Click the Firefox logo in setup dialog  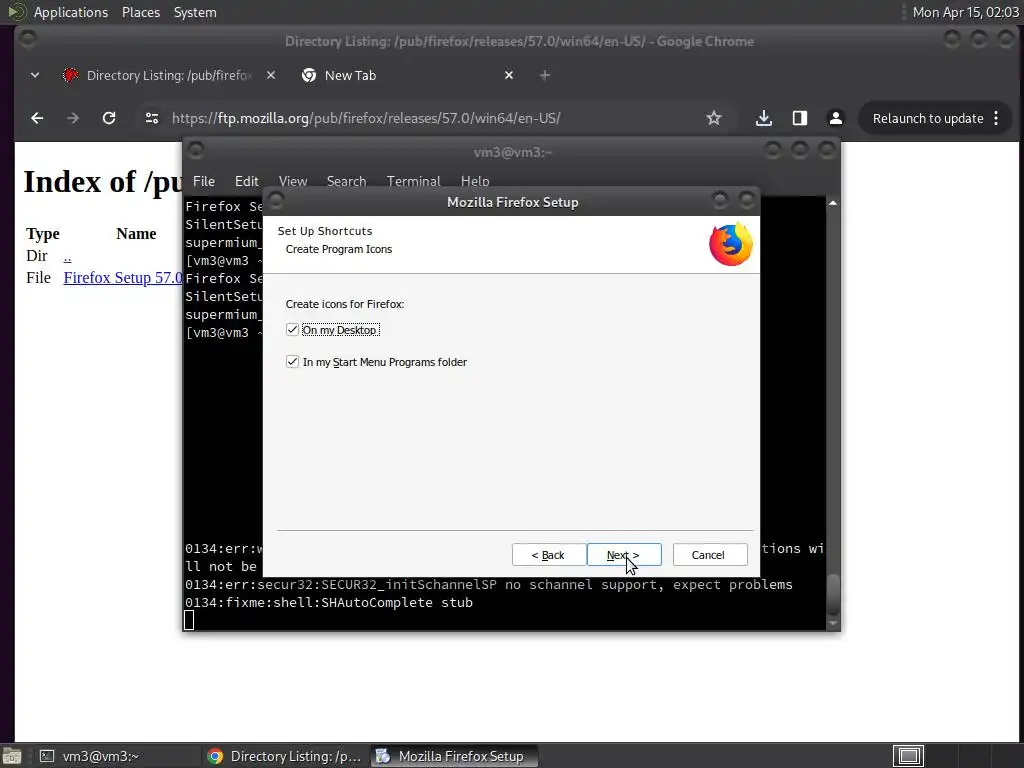[x=731, y=244]
